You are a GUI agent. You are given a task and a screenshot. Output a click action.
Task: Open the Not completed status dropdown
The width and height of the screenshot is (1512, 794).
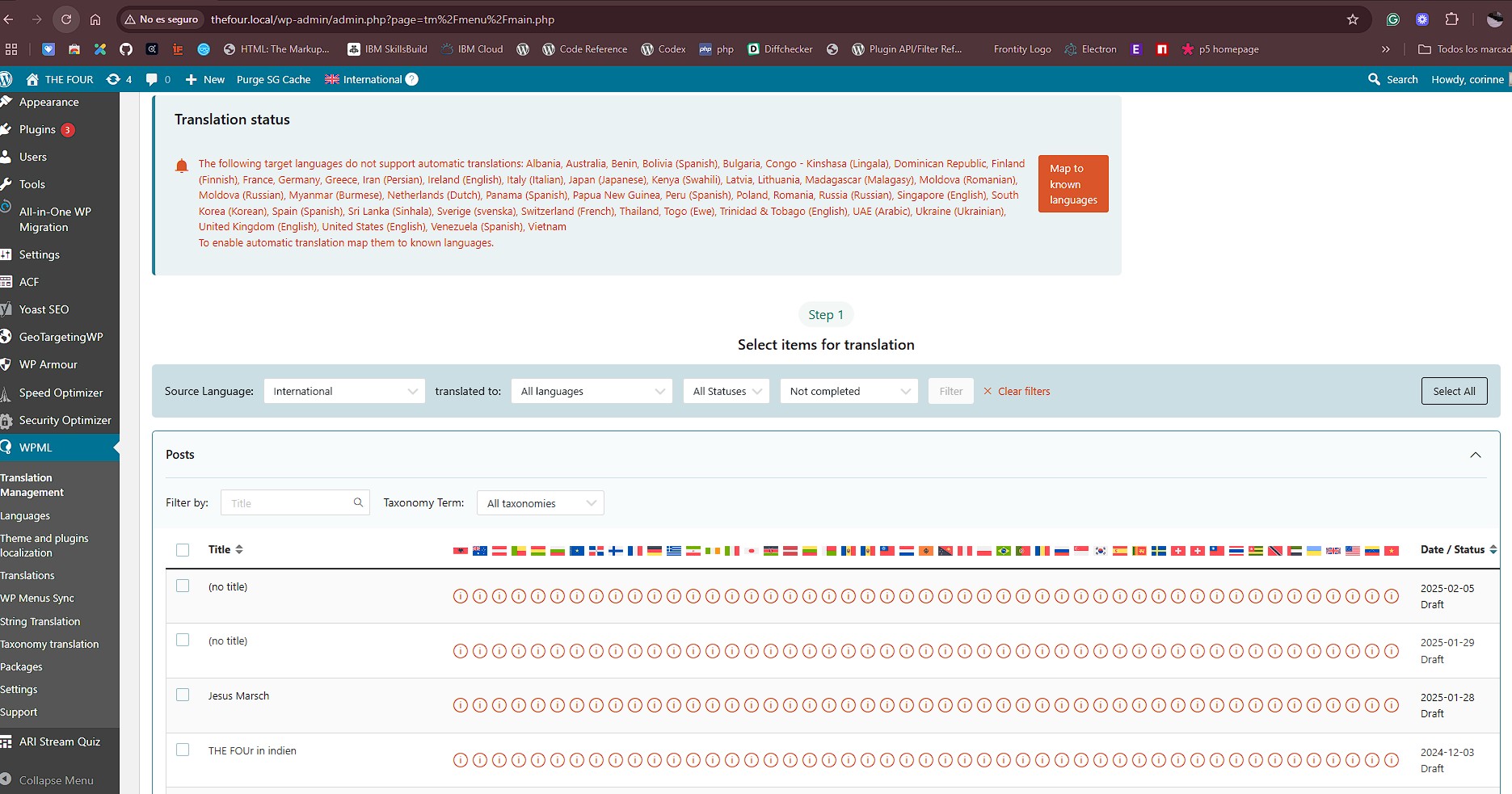point(849,391)
